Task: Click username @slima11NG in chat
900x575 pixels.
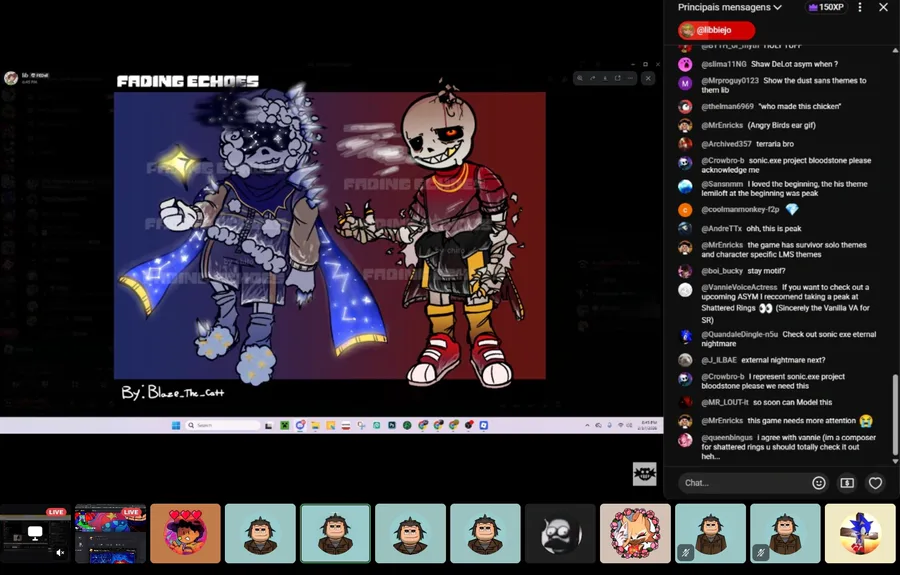Action: pos(723,64)
